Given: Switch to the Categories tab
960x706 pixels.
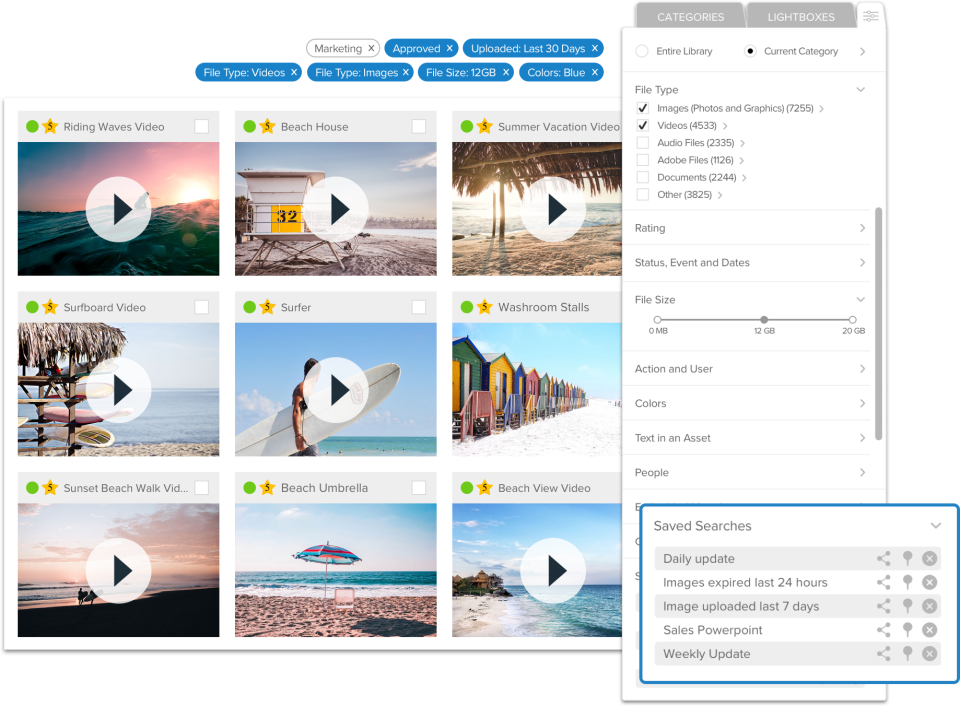Looking at the screenshot, I should [690, 17].
